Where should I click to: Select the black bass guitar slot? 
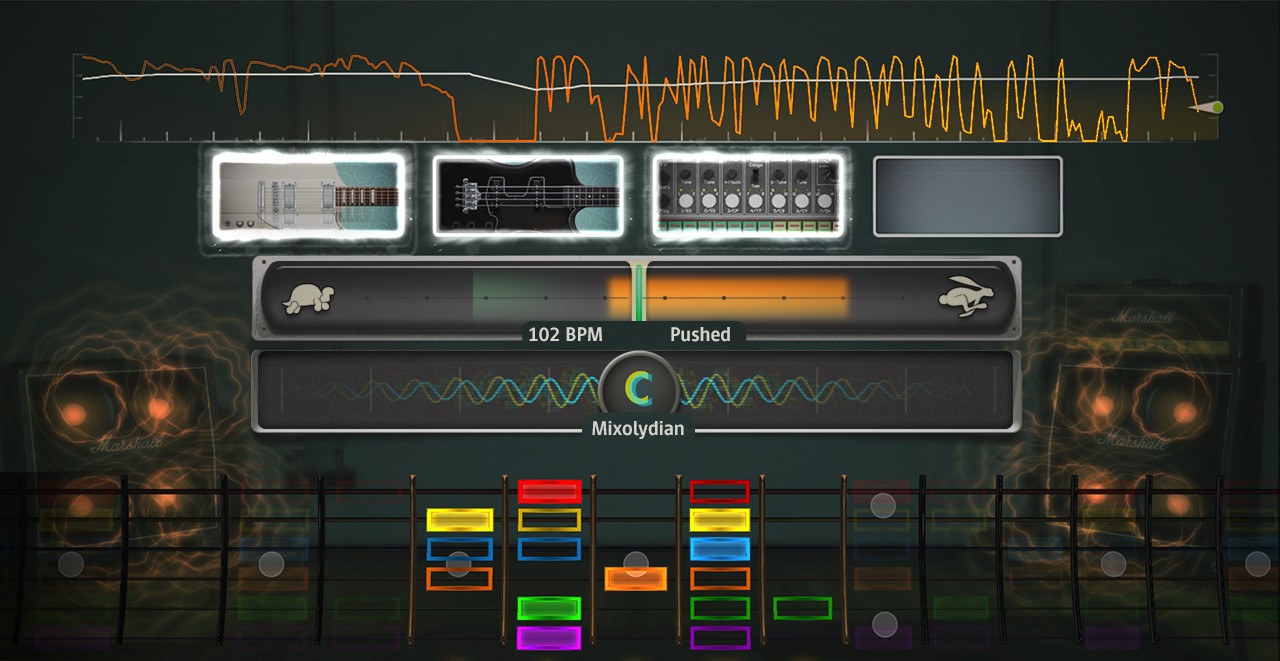coord(528,195)
